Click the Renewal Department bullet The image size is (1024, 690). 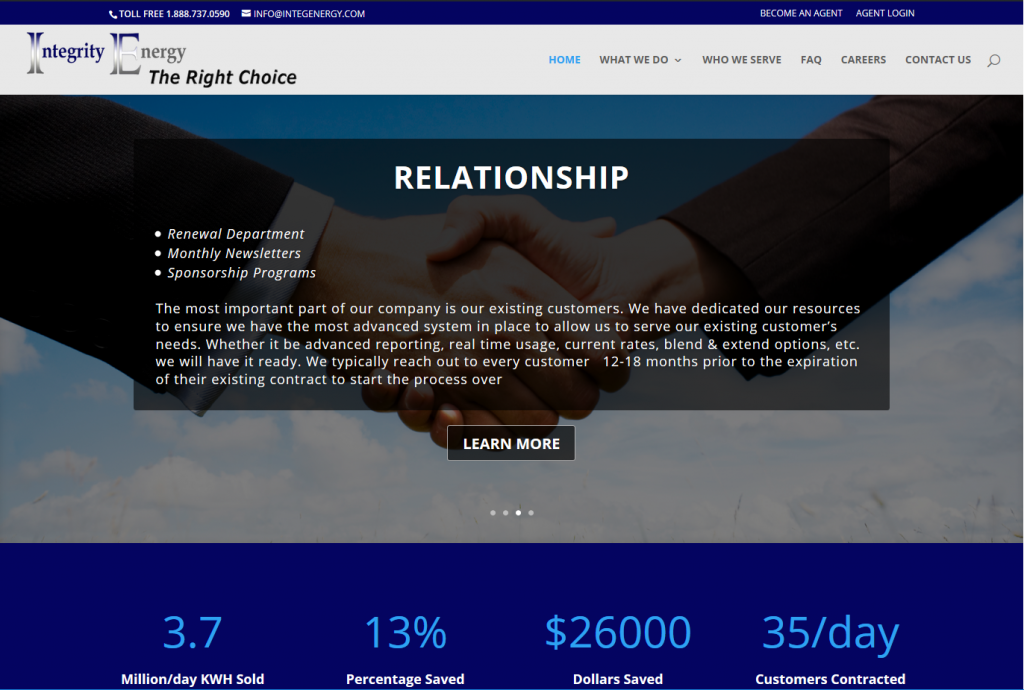235,234
